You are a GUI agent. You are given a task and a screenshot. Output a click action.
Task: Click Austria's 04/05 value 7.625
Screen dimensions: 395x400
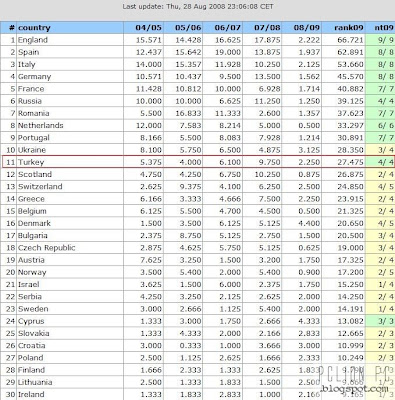(151, 260)
